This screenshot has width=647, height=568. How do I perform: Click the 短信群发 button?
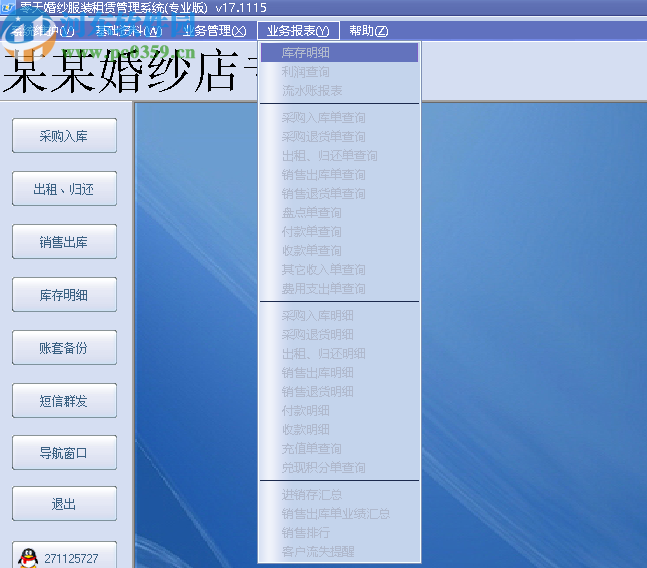coord(64,401)
